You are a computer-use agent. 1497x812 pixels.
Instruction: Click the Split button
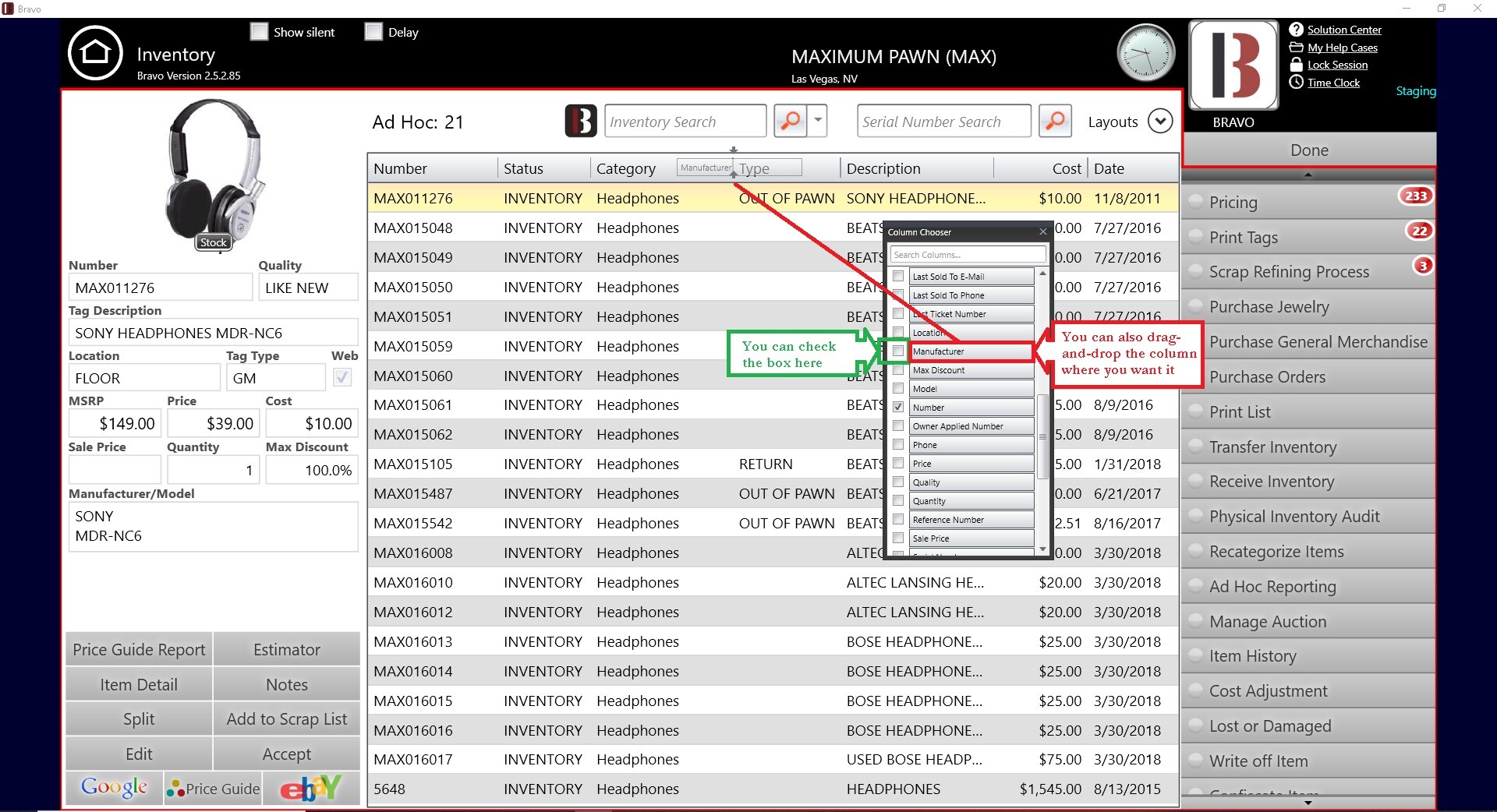[x=139, y=718]
